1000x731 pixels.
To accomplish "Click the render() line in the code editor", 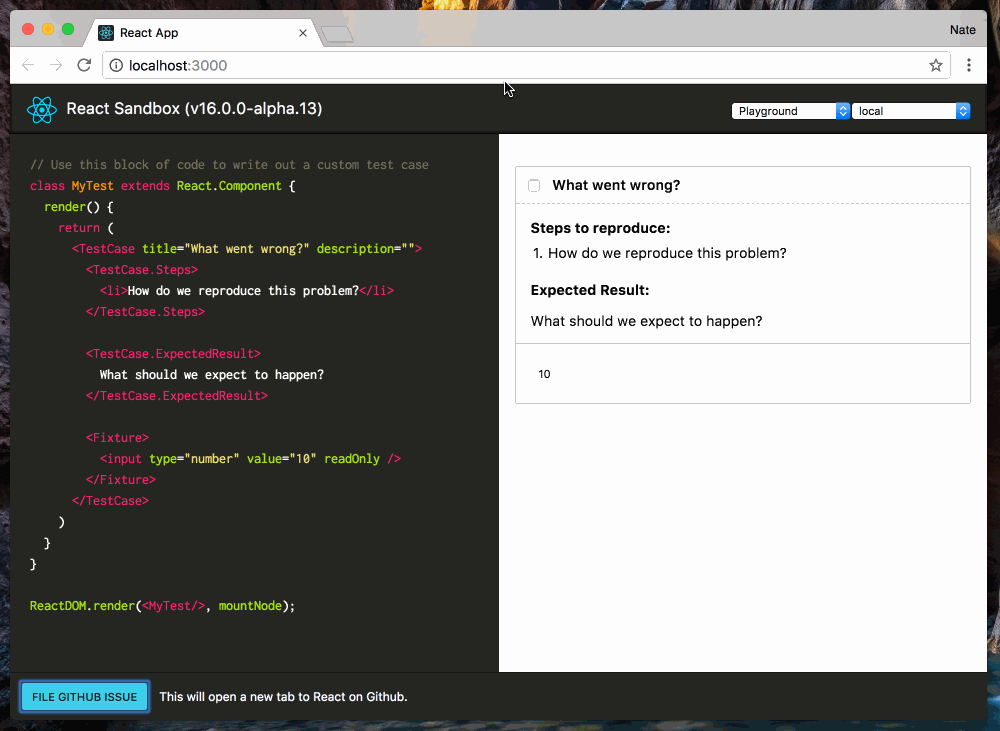I will pyautogui.click(x=79, y=207).
